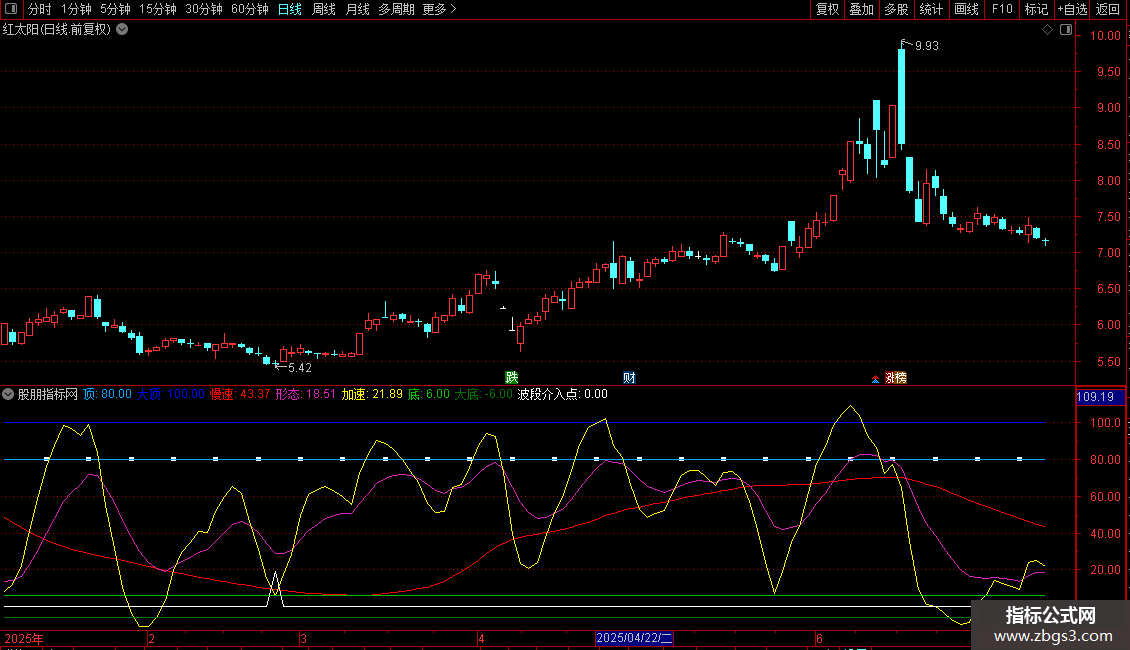Screen dimensions: 1130x650
Task: Open the 复权 adjustment options
Action: coord(827,10)
